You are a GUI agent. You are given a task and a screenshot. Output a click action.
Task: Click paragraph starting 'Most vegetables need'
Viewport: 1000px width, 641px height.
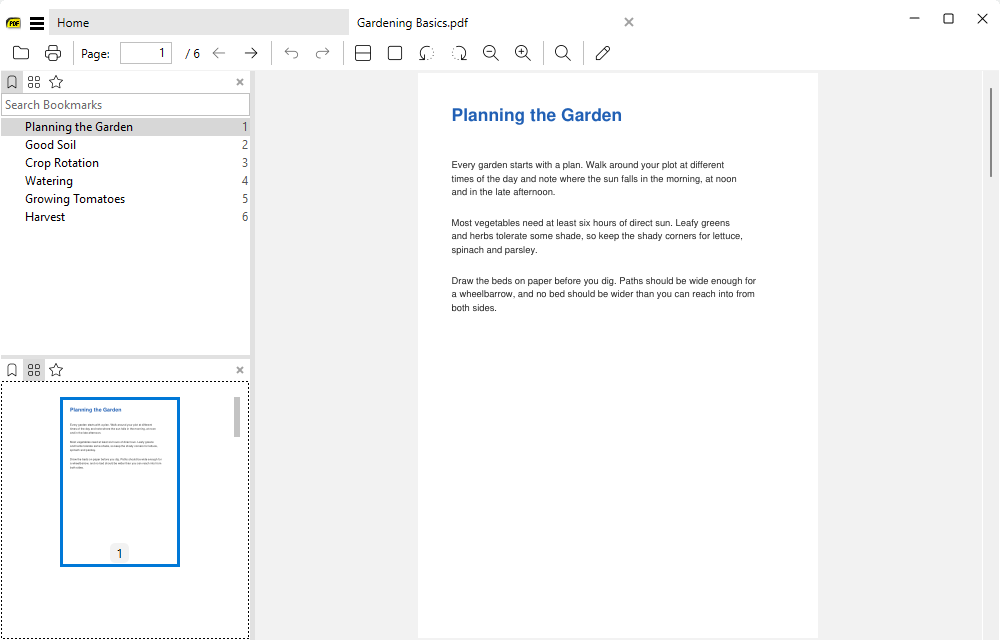[597, 236]
